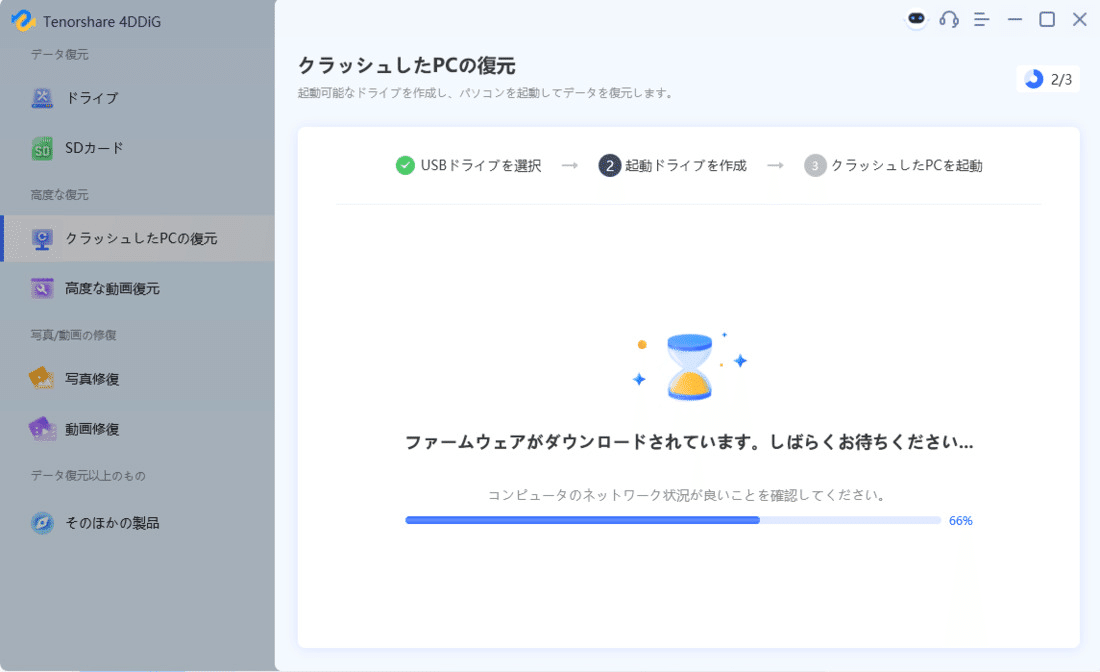Click the 2/3 progress badge

pyautogui.click(x=1048, y=79)
